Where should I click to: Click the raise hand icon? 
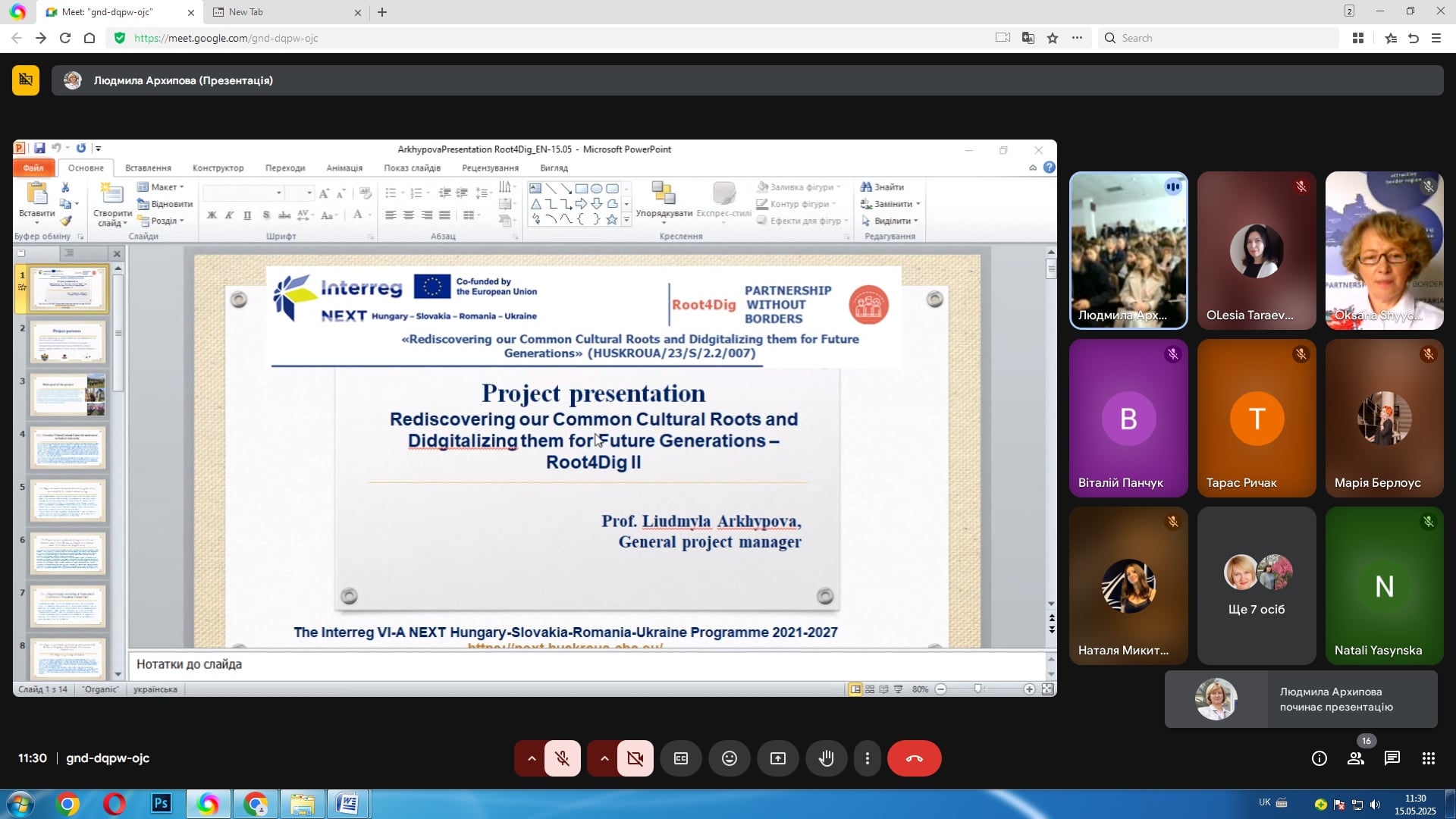[x=827, y=758]
